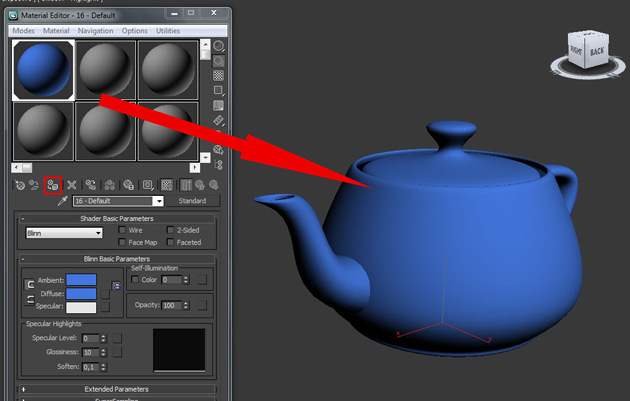Click the Glossiness value field
This screenshot has width=630, height=401.
click(x=91, y=352)
